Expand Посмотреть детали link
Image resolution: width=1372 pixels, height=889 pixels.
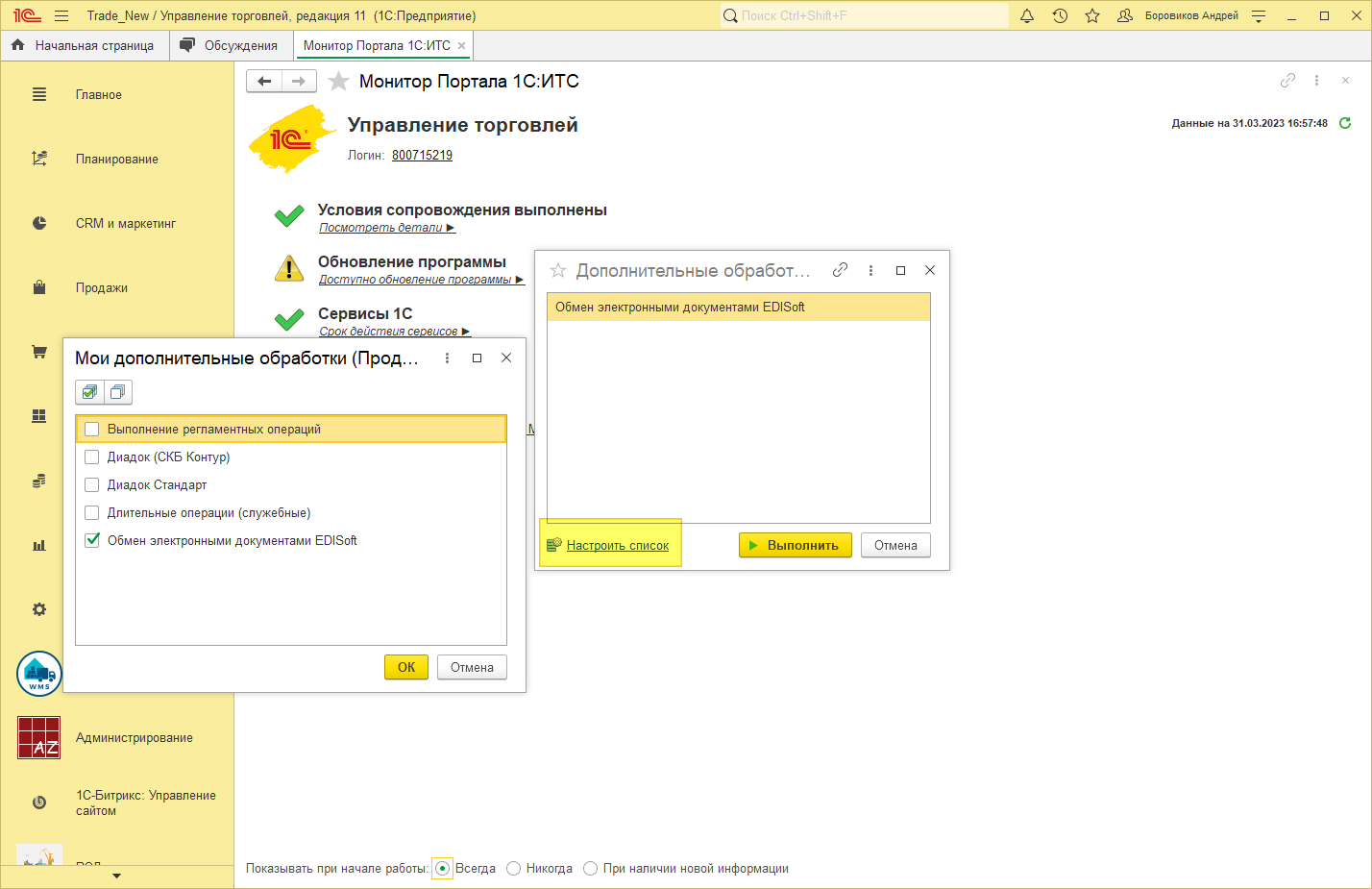[x=386, y=228]
